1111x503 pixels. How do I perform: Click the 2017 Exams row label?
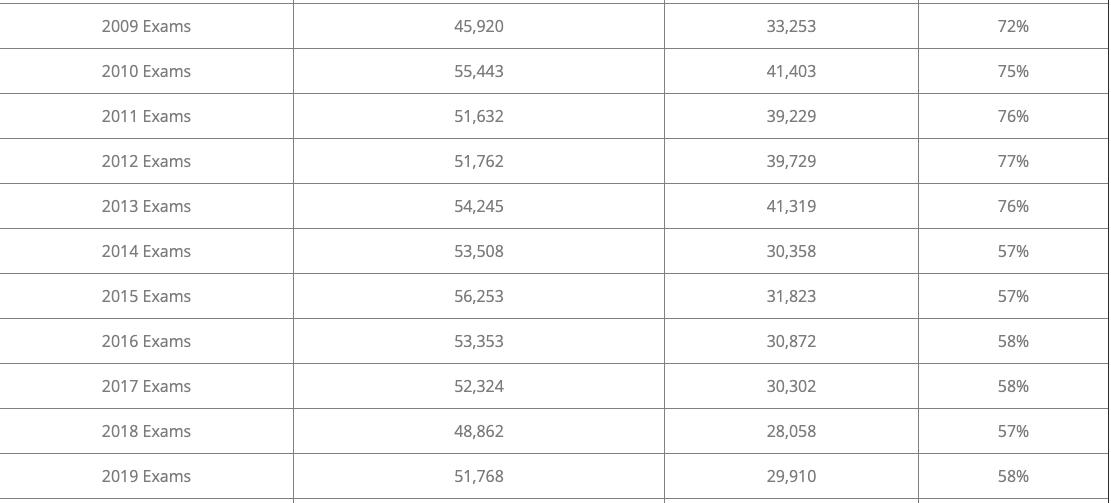(146, 386)
